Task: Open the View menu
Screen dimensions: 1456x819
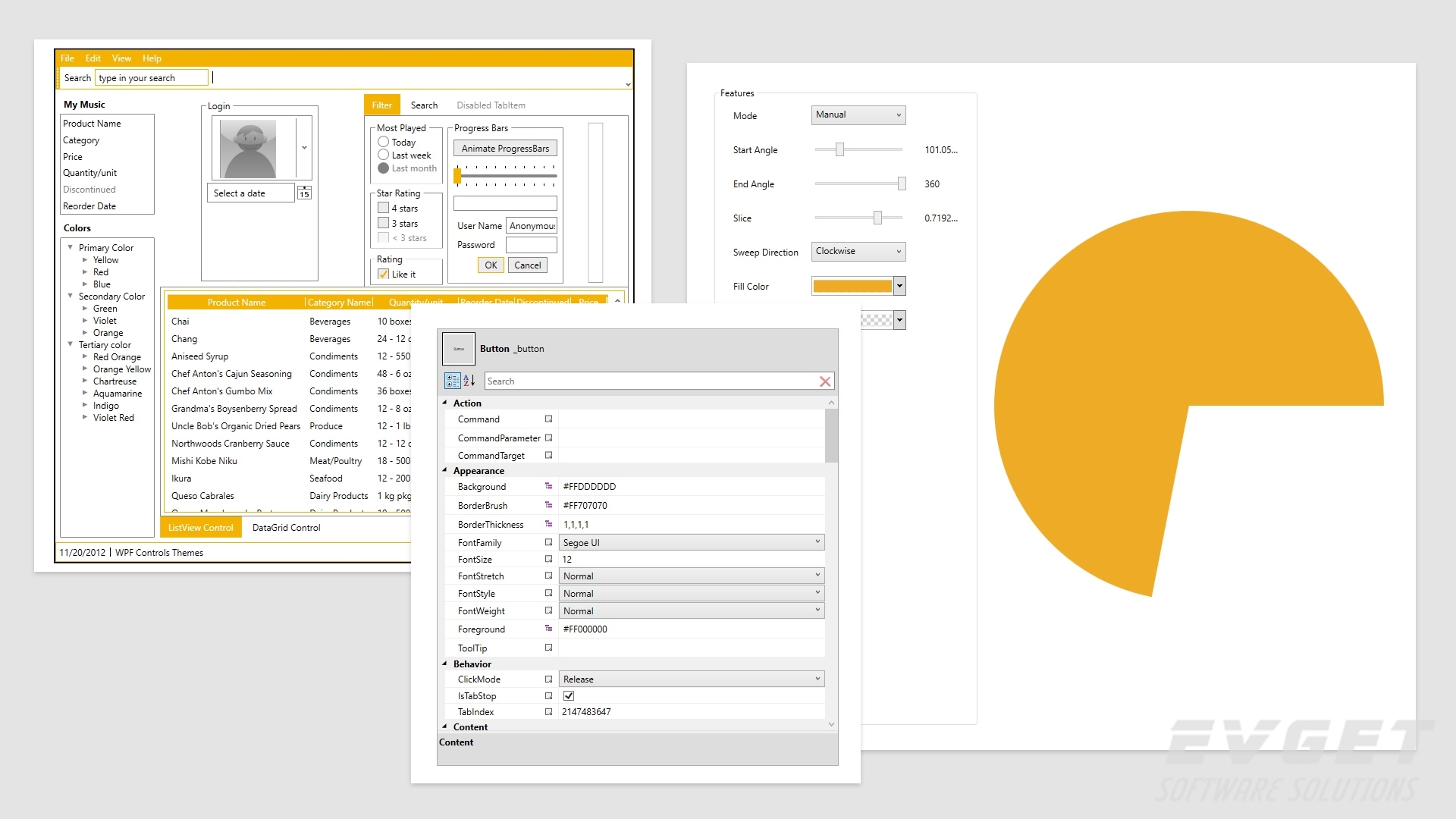Action: (121, 58)
